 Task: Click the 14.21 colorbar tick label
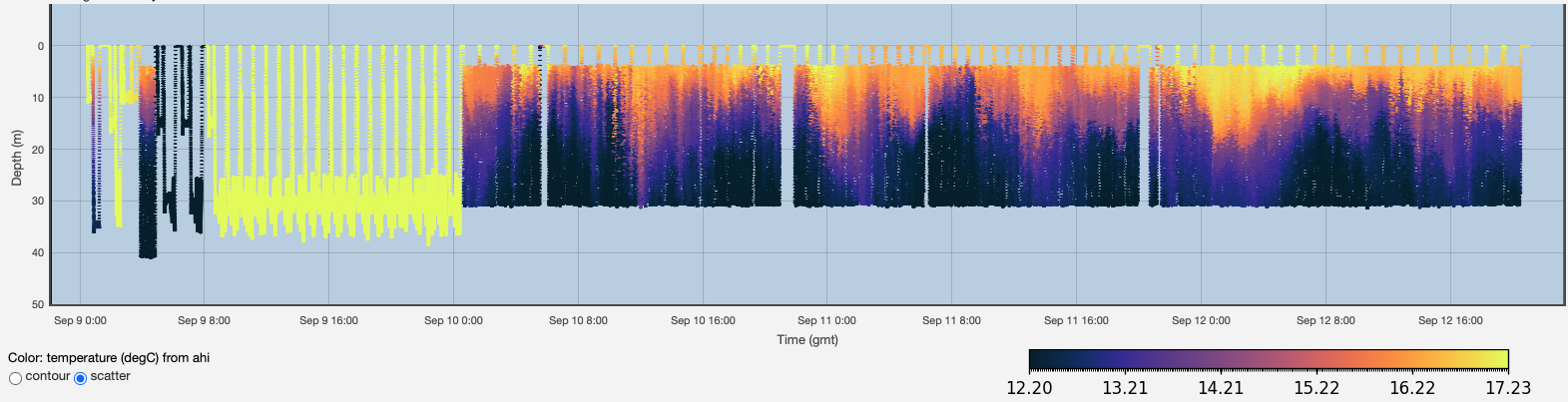pyautogui.click(x=1221, y=388)
